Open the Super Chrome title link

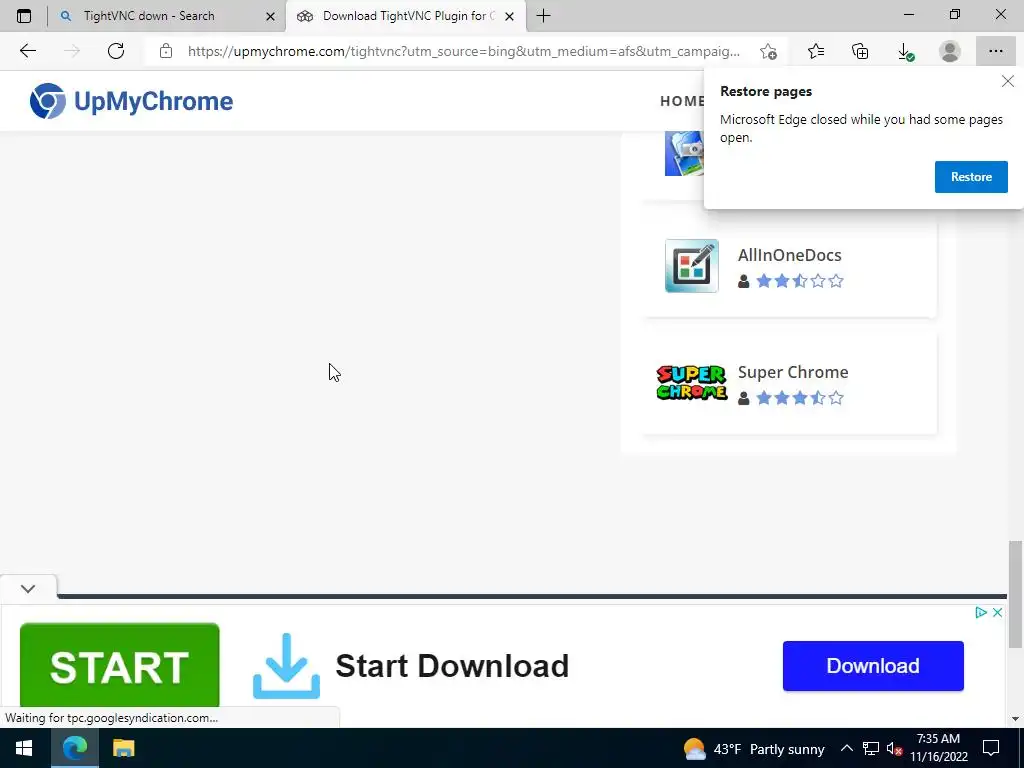[793, 372]
